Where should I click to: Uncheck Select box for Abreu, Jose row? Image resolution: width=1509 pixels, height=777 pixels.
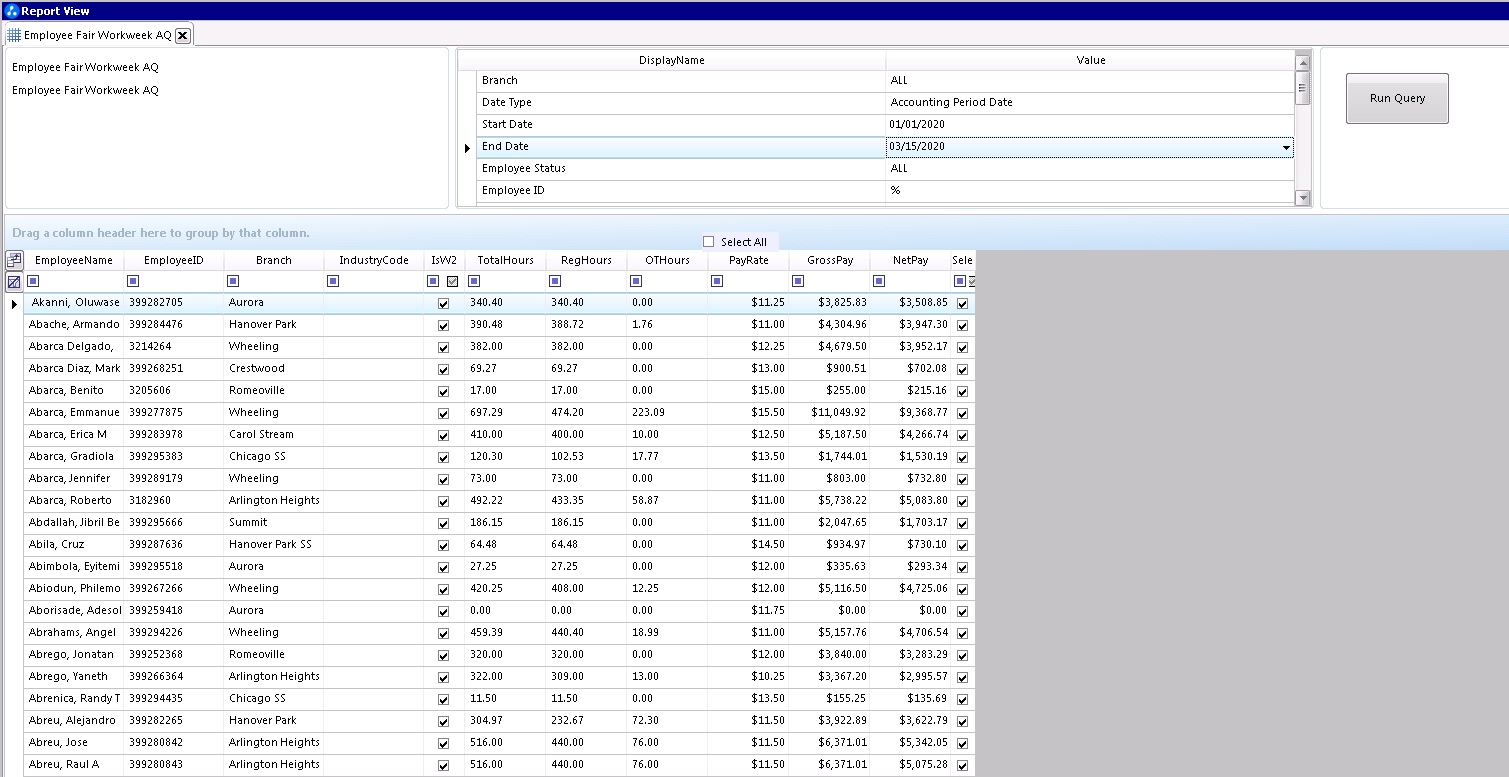point(962,744)
